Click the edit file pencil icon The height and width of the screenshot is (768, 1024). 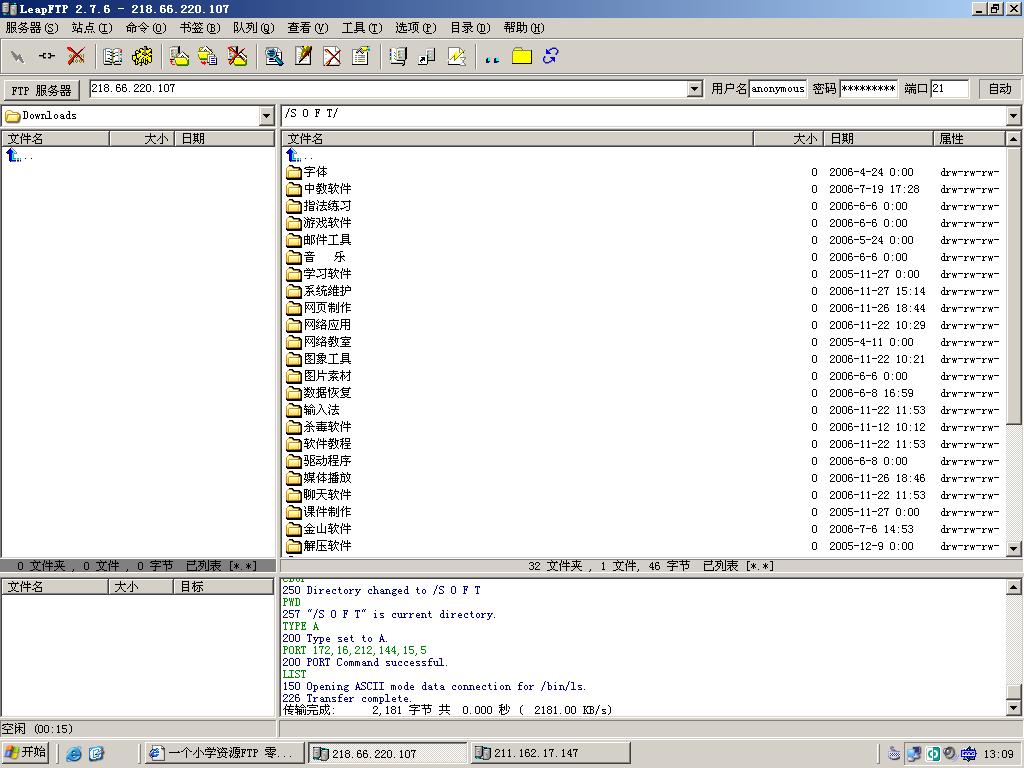[x=303, y=56]
